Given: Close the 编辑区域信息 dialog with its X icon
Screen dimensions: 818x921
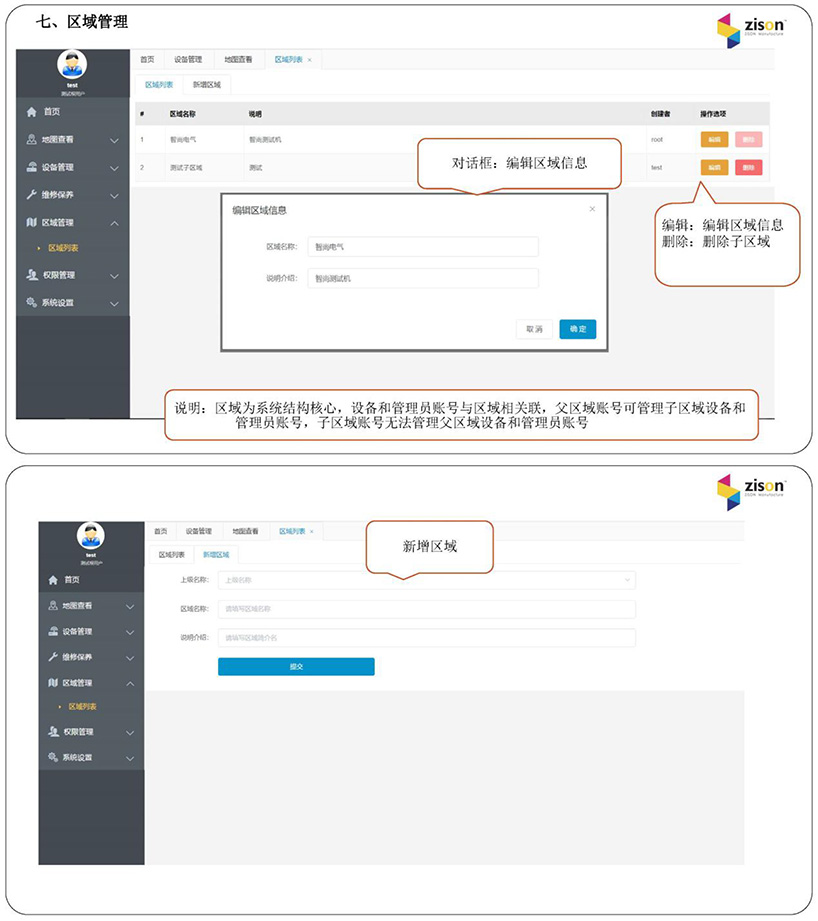Looking at the screenshot, I should click(592, 209).
